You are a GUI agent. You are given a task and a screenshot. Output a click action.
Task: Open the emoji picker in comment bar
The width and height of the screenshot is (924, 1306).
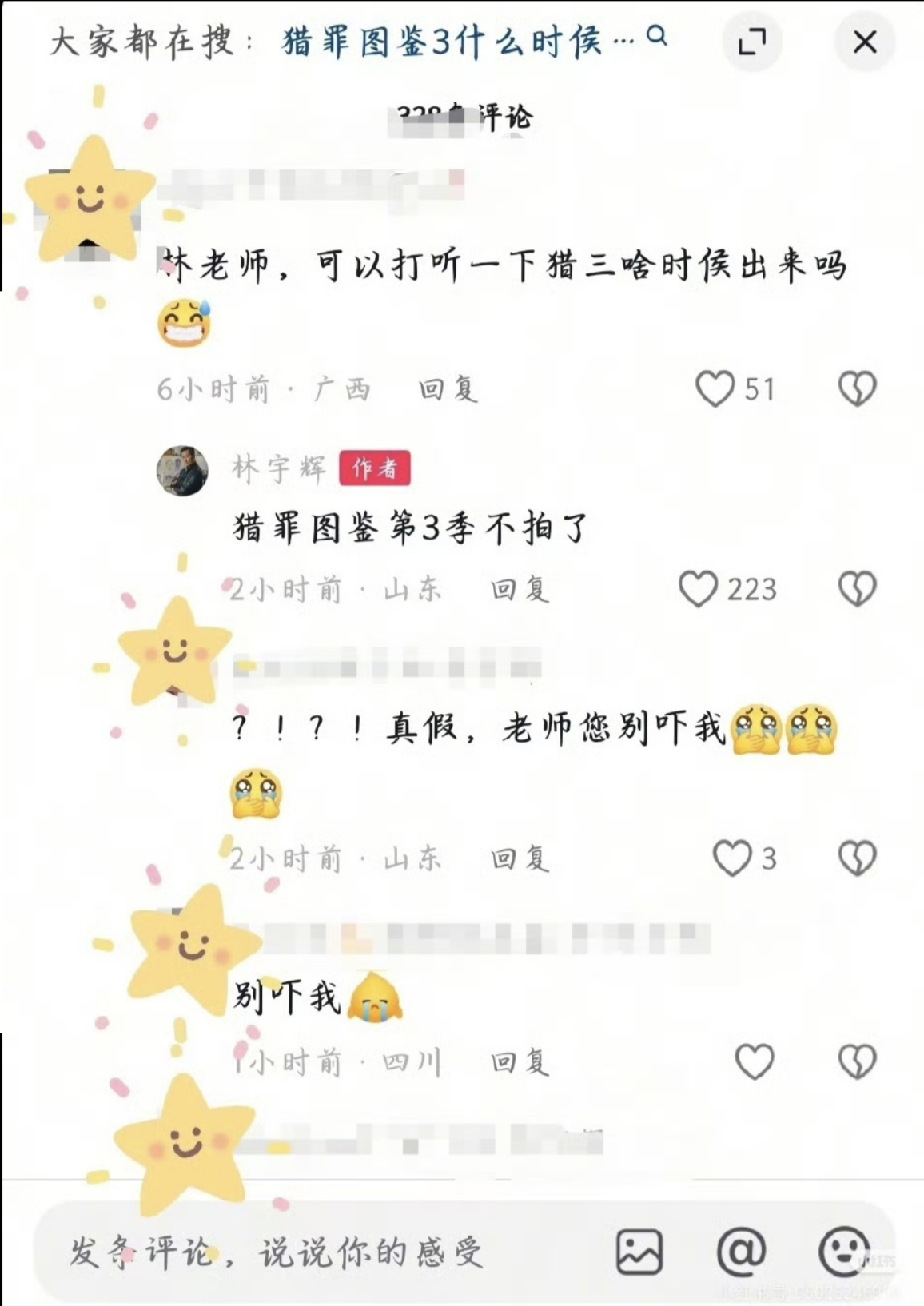(x=844, y=1252)
